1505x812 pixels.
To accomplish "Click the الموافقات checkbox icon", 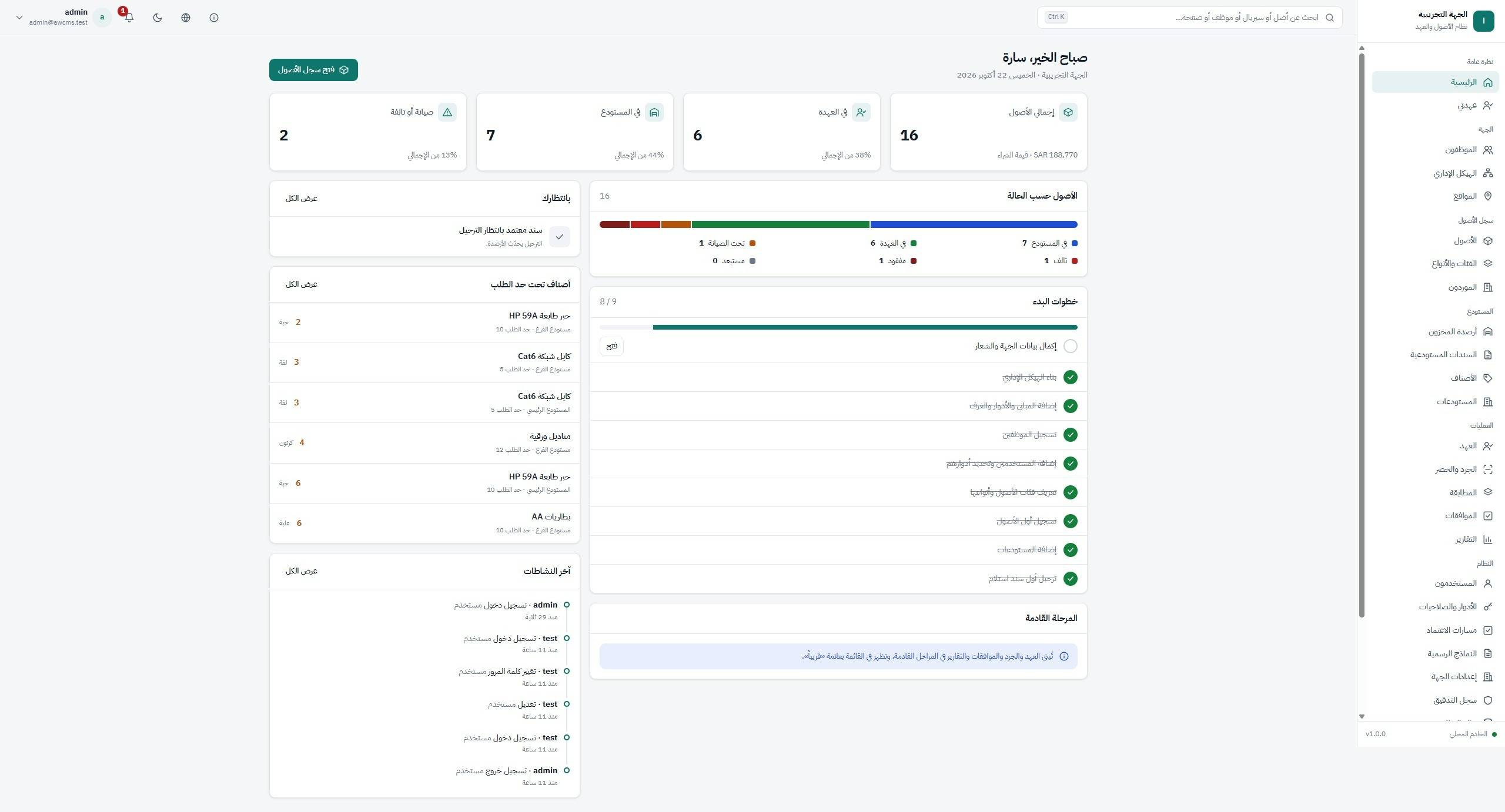I will 1488,516.
